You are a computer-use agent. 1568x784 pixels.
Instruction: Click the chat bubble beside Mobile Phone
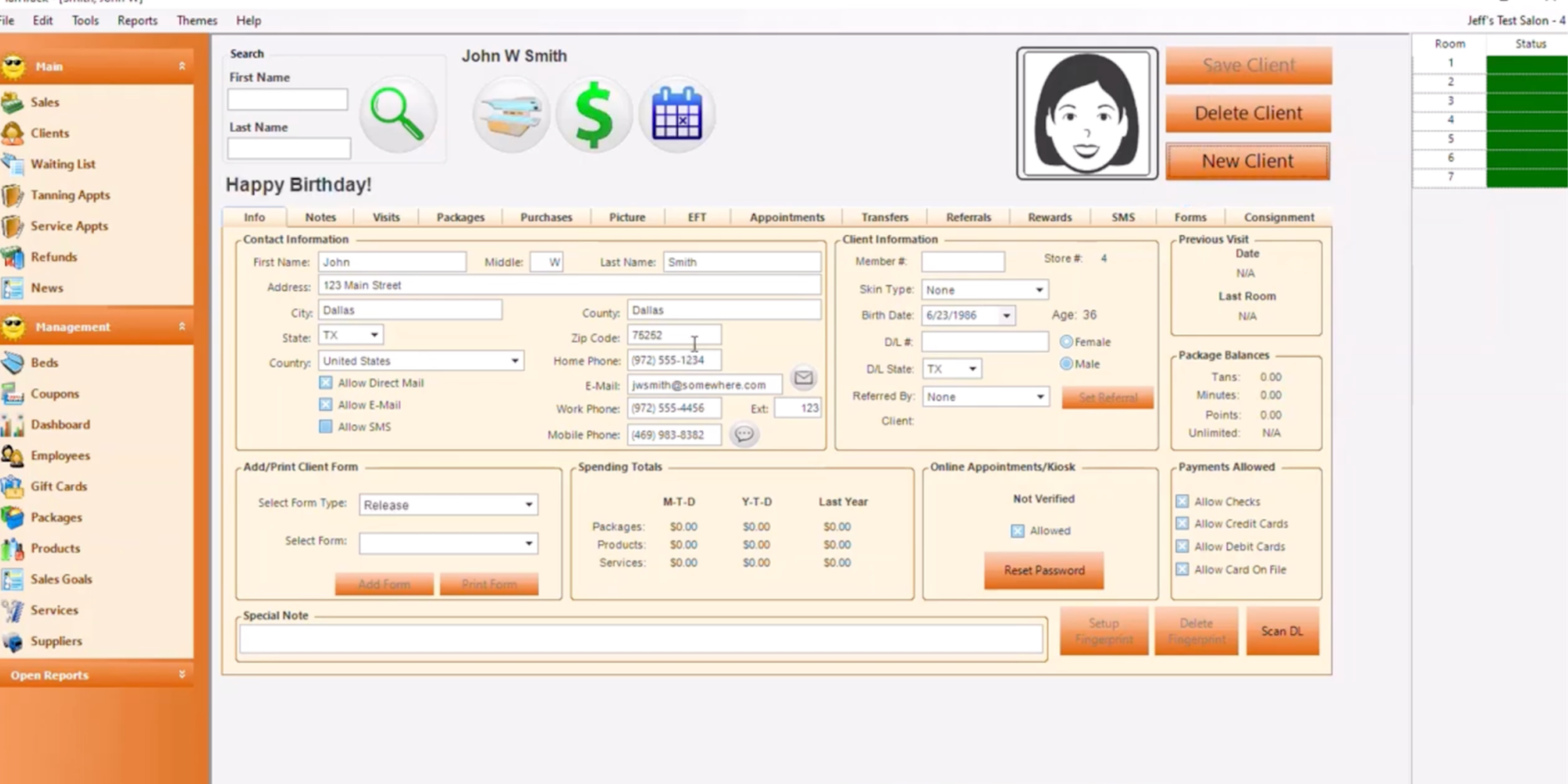click(x=744, y=434)
